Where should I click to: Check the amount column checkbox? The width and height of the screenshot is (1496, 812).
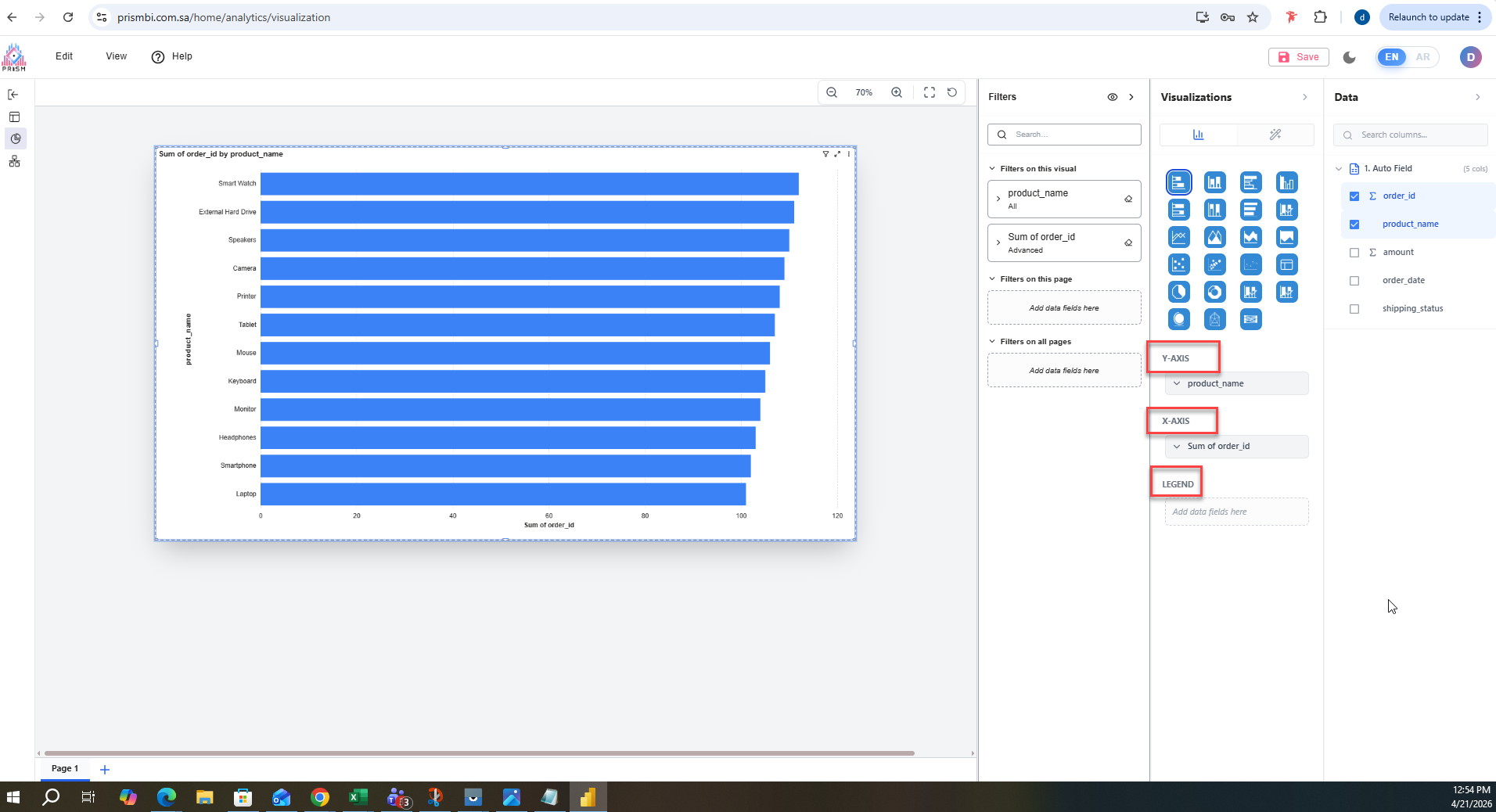(x=1354, y=253)
